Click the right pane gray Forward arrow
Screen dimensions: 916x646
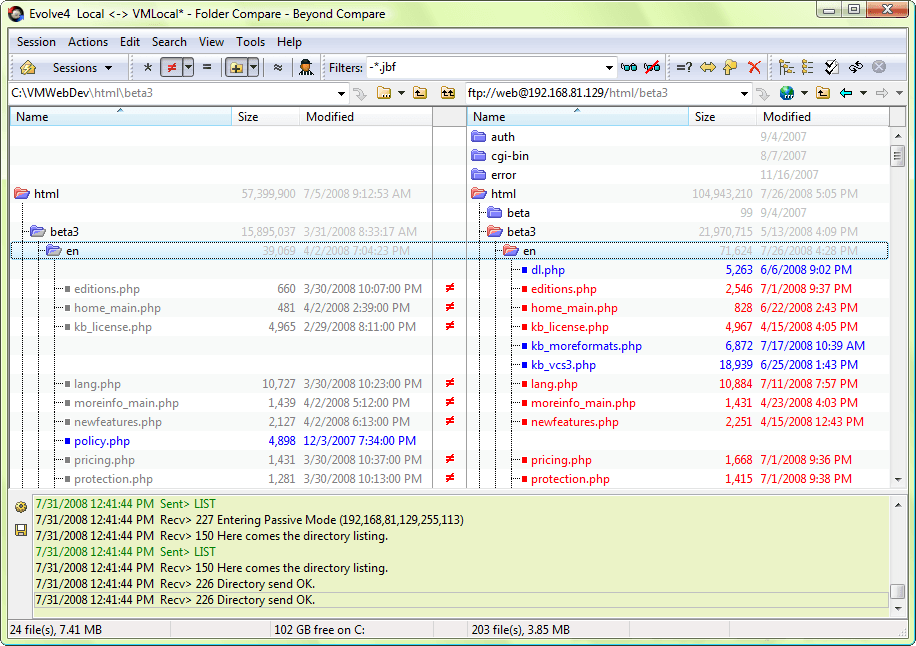882,93
